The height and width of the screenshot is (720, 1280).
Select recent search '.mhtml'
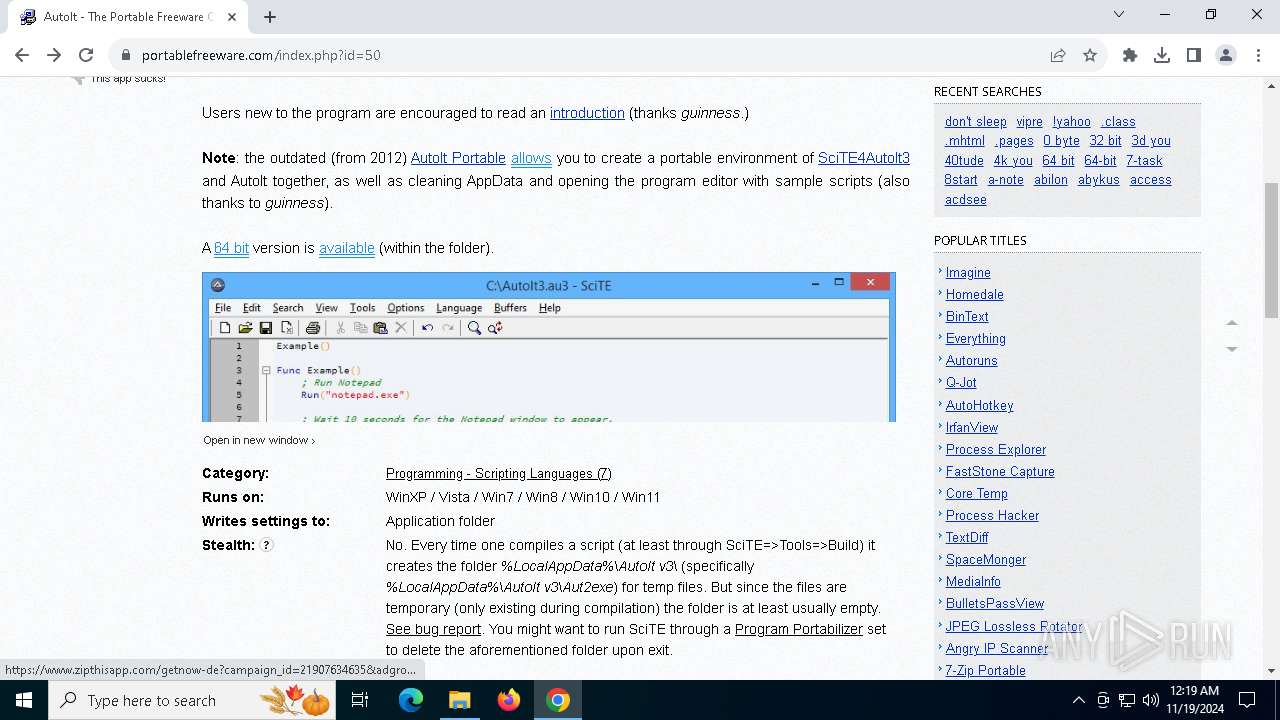[965, 141]
